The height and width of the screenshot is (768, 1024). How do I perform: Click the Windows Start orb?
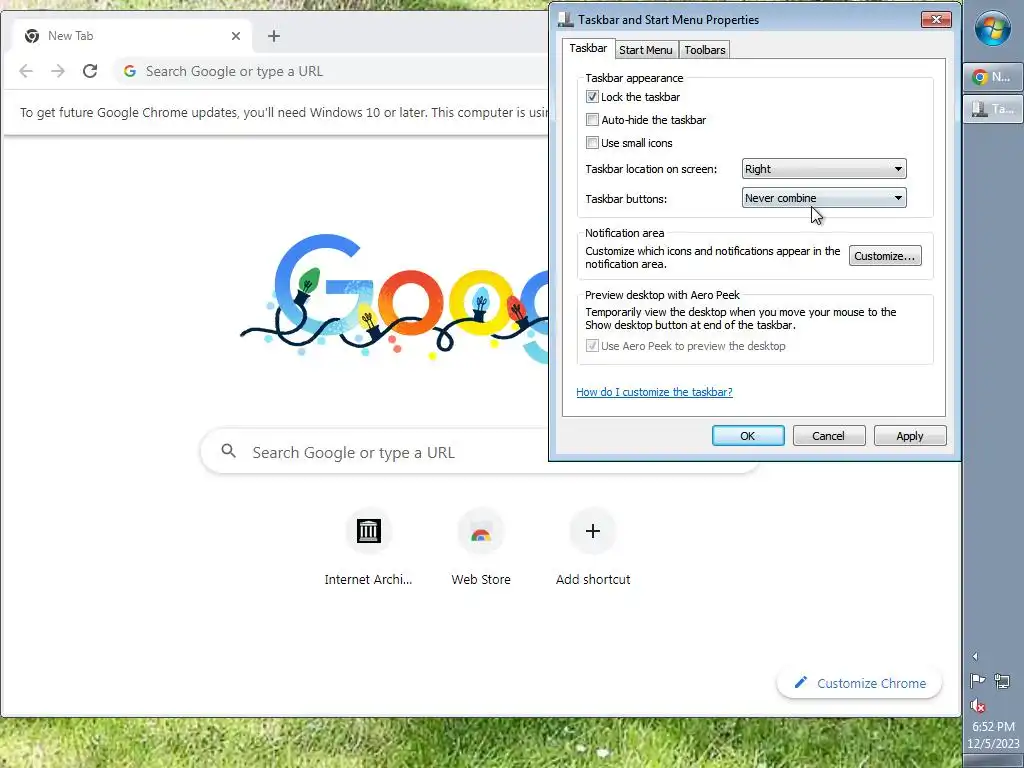pyautogui.click(x=993, y=27)
